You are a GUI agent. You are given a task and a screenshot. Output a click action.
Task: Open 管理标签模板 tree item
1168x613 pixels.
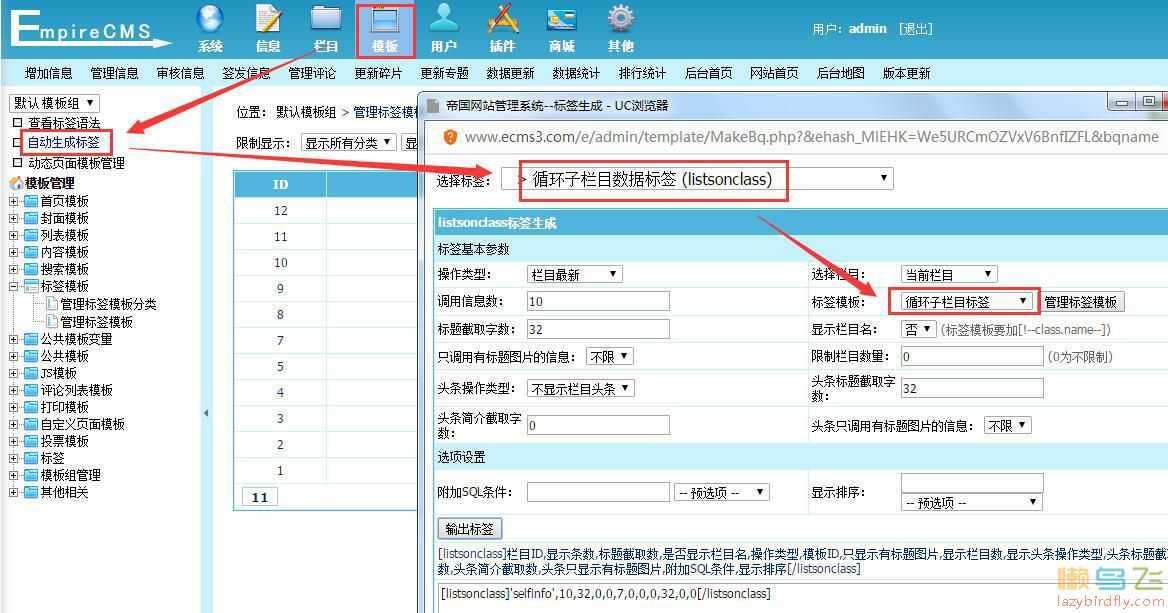pos(96,322)
